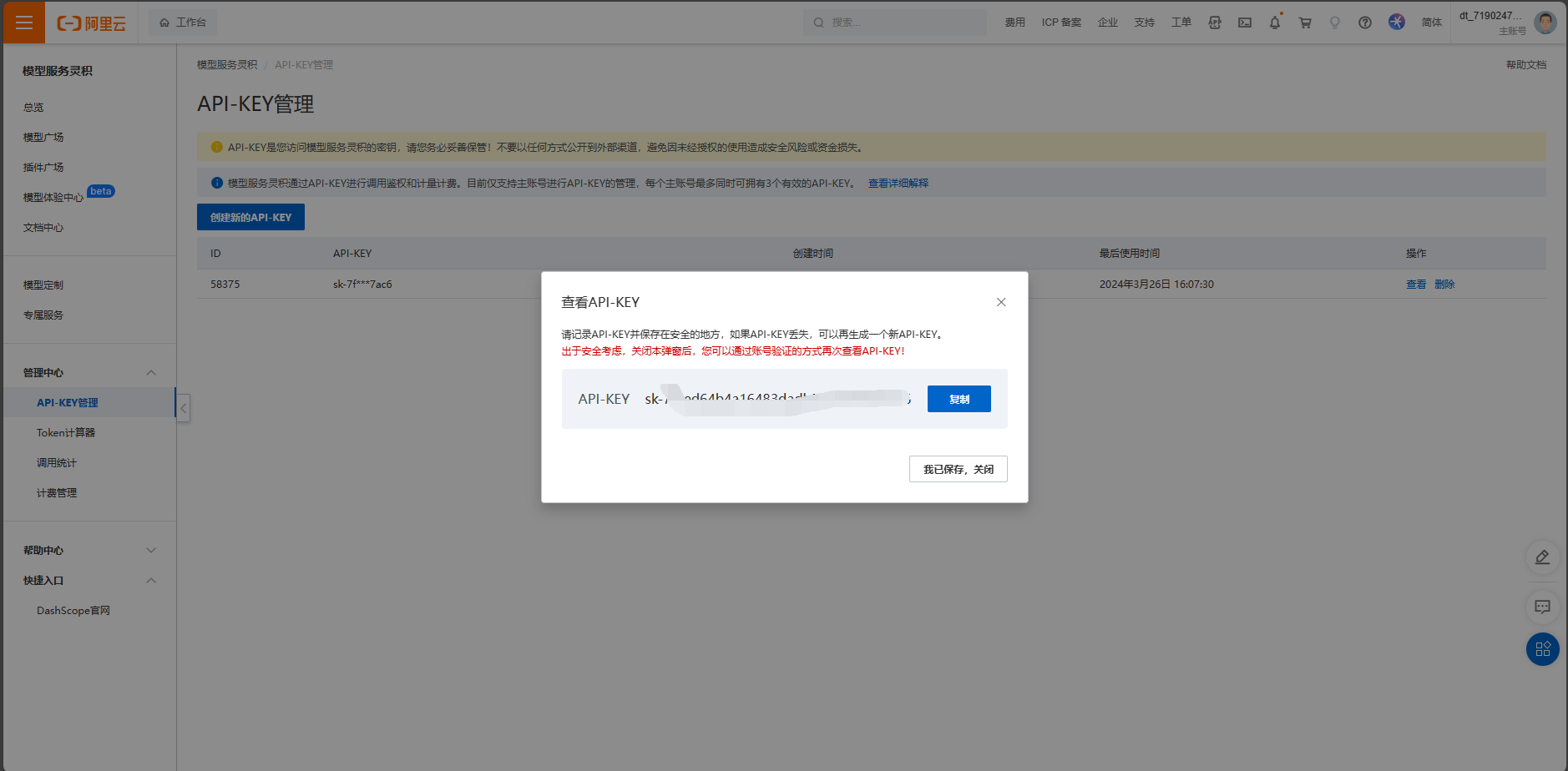
Task: Close dialog with 我已保存，关闭 button
Action: [x=958, y=468]
